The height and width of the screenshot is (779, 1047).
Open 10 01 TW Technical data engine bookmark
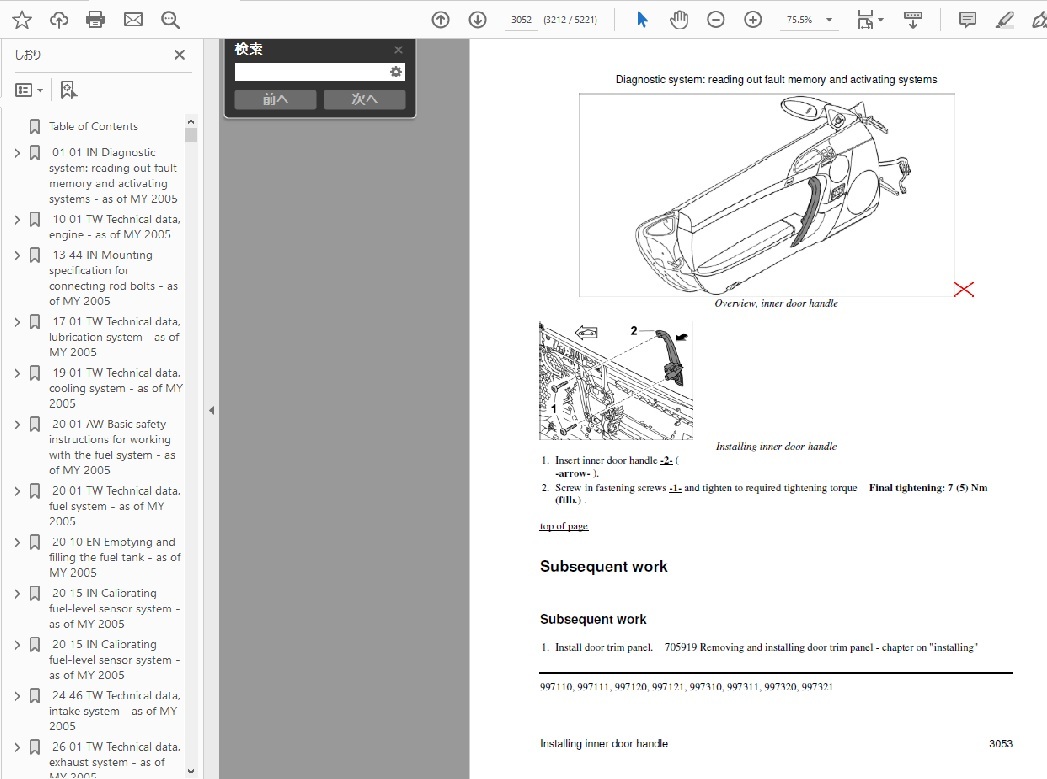(x=115, y=227)
